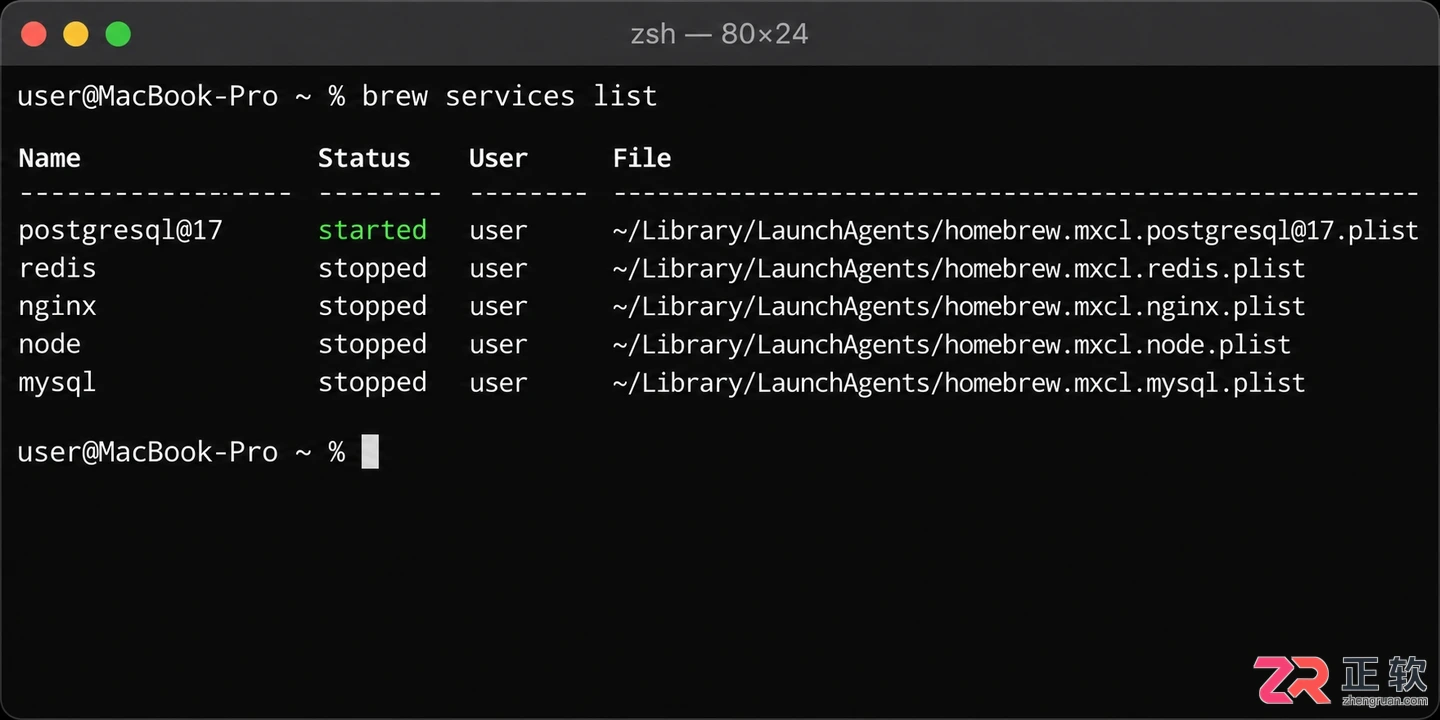This screenshot has width=1440, height=720.
Task: Click the homebrew.mxcl.nginx.plist file path
Action: 959,307
